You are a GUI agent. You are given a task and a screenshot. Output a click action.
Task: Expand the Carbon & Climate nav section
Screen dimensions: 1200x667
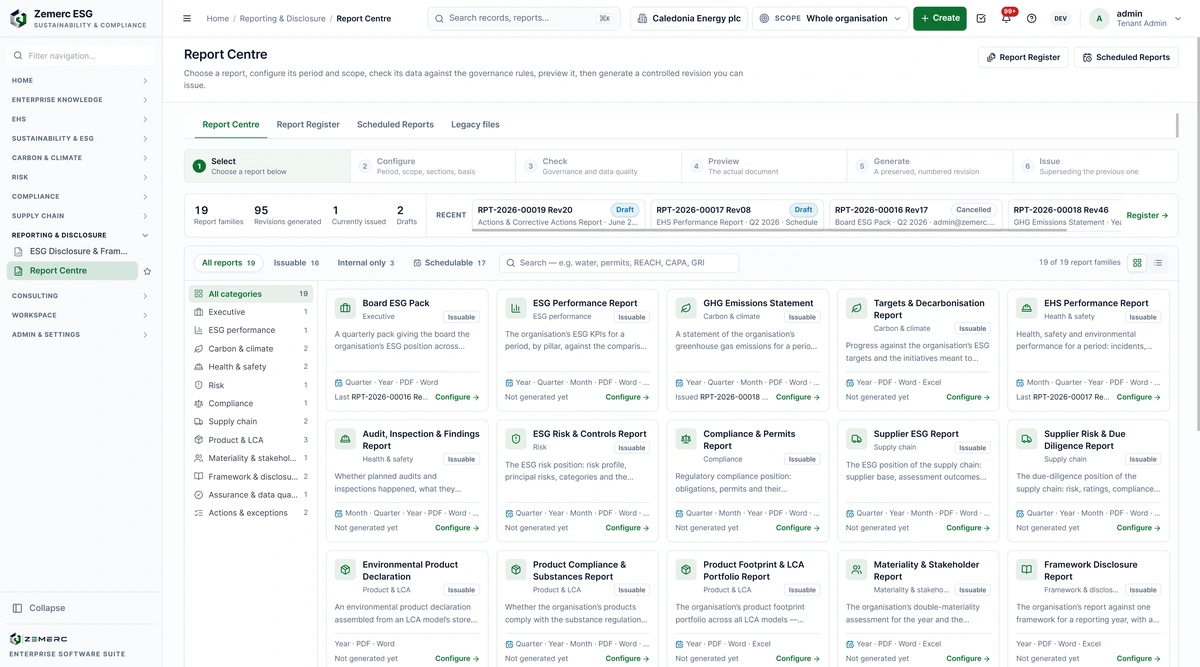(80, 158)
